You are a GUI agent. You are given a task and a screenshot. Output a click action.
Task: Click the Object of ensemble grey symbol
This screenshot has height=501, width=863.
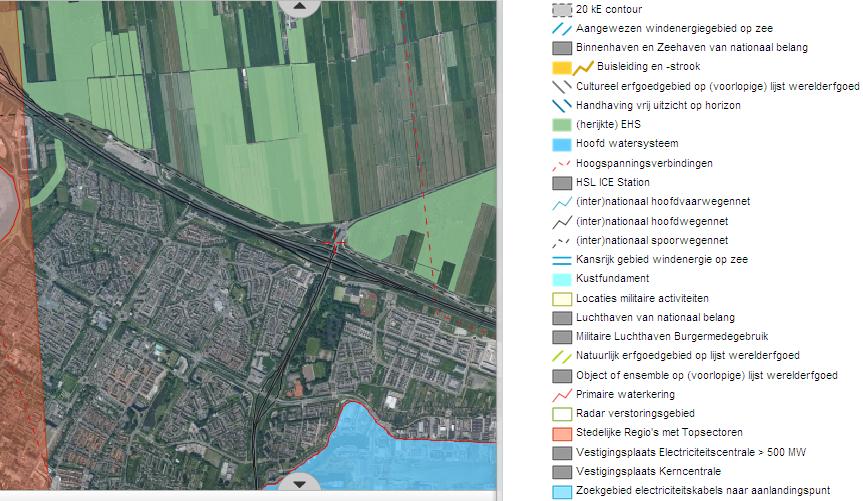click(562, 376)
